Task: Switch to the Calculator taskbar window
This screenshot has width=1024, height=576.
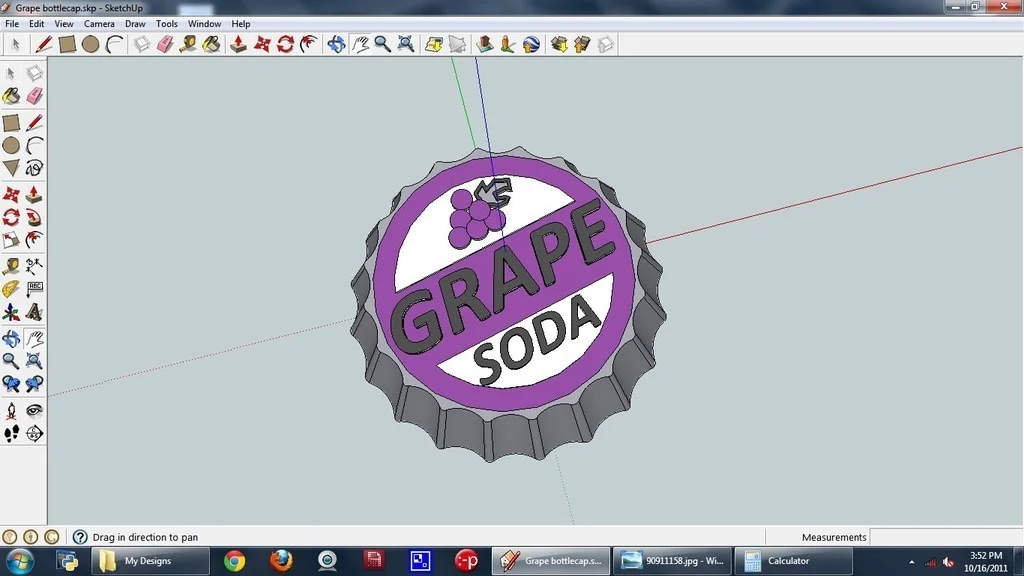Action: click(x=793, y=561)
